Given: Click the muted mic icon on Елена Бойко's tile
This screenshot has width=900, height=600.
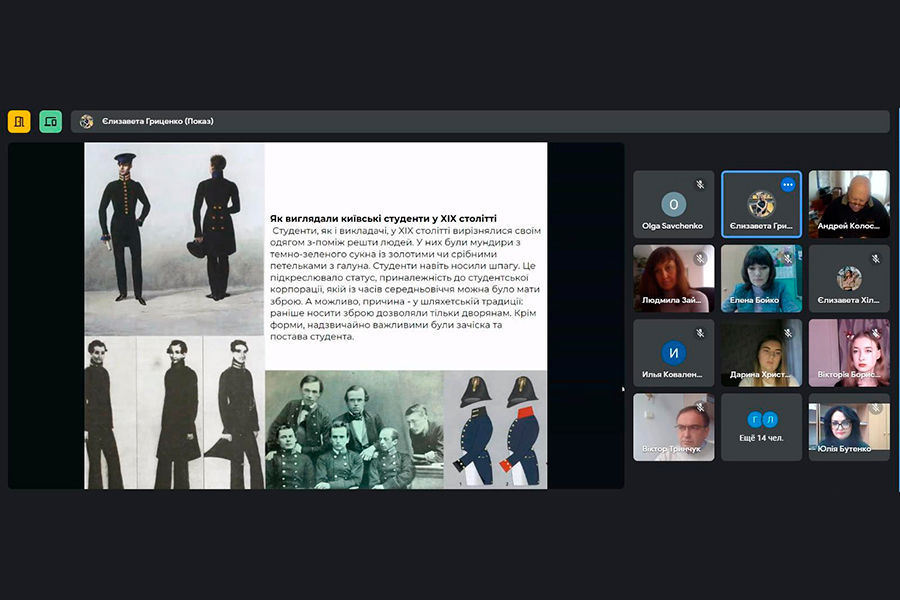Looking at the screenshot, I should (x=788, y=258).
